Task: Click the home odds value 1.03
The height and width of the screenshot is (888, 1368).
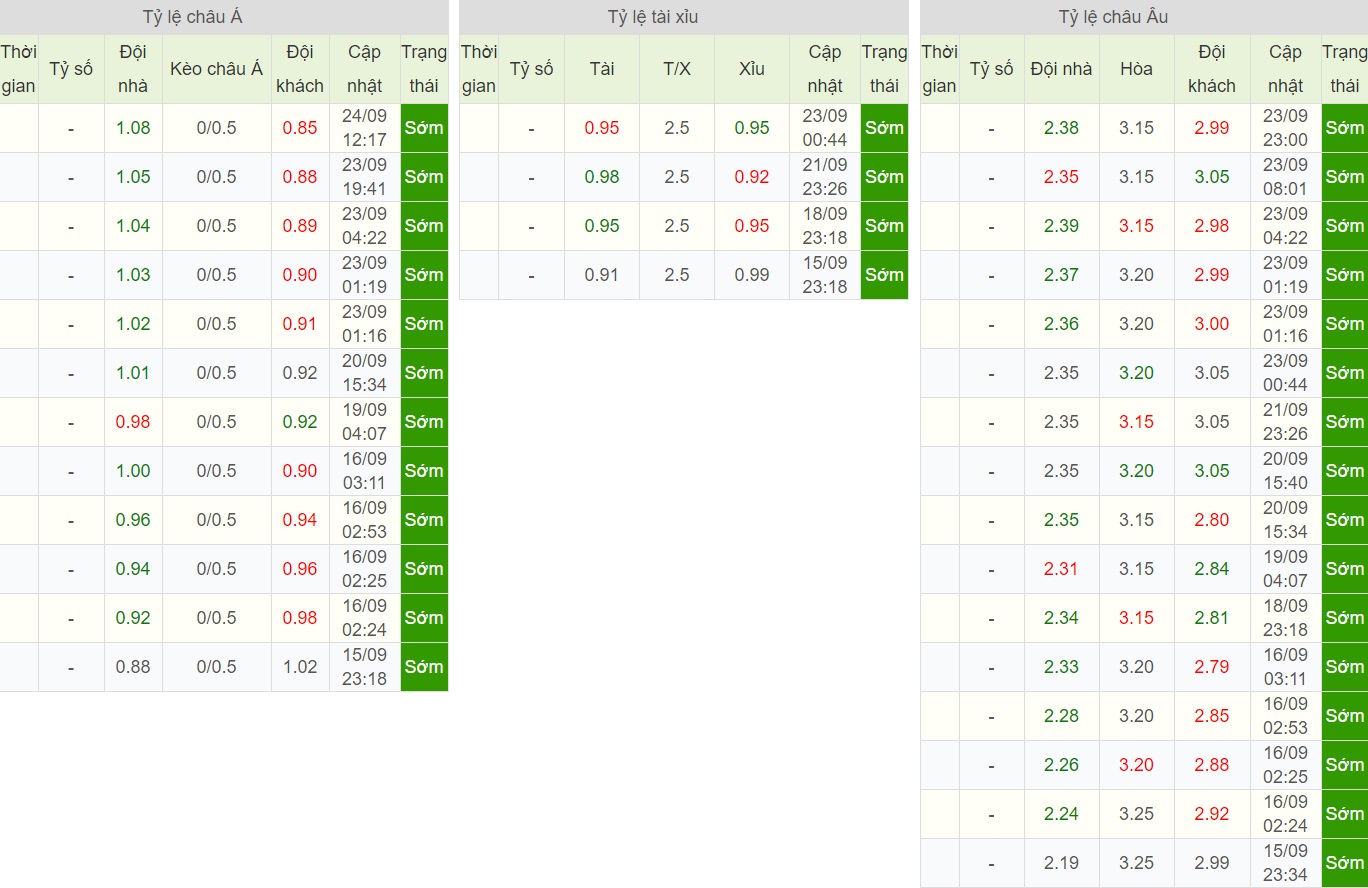Action: click(133, 275)
